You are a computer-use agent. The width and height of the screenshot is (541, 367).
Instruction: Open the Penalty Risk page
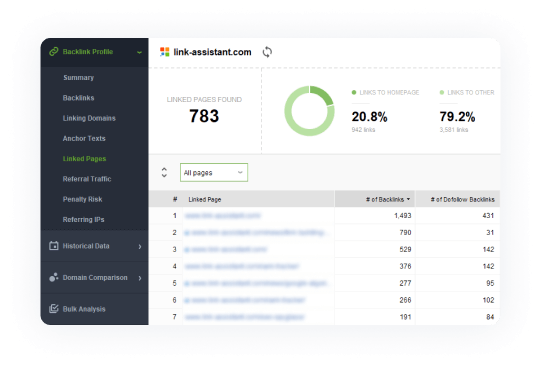click(82, 199)
